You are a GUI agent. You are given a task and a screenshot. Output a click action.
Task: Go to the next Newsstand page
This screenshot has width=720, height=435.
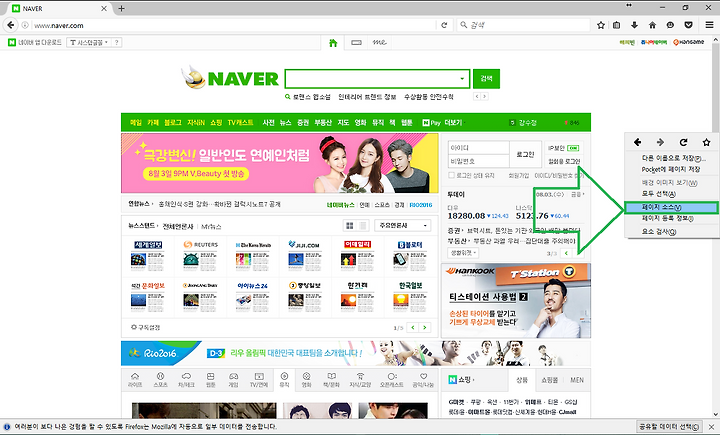425,328
